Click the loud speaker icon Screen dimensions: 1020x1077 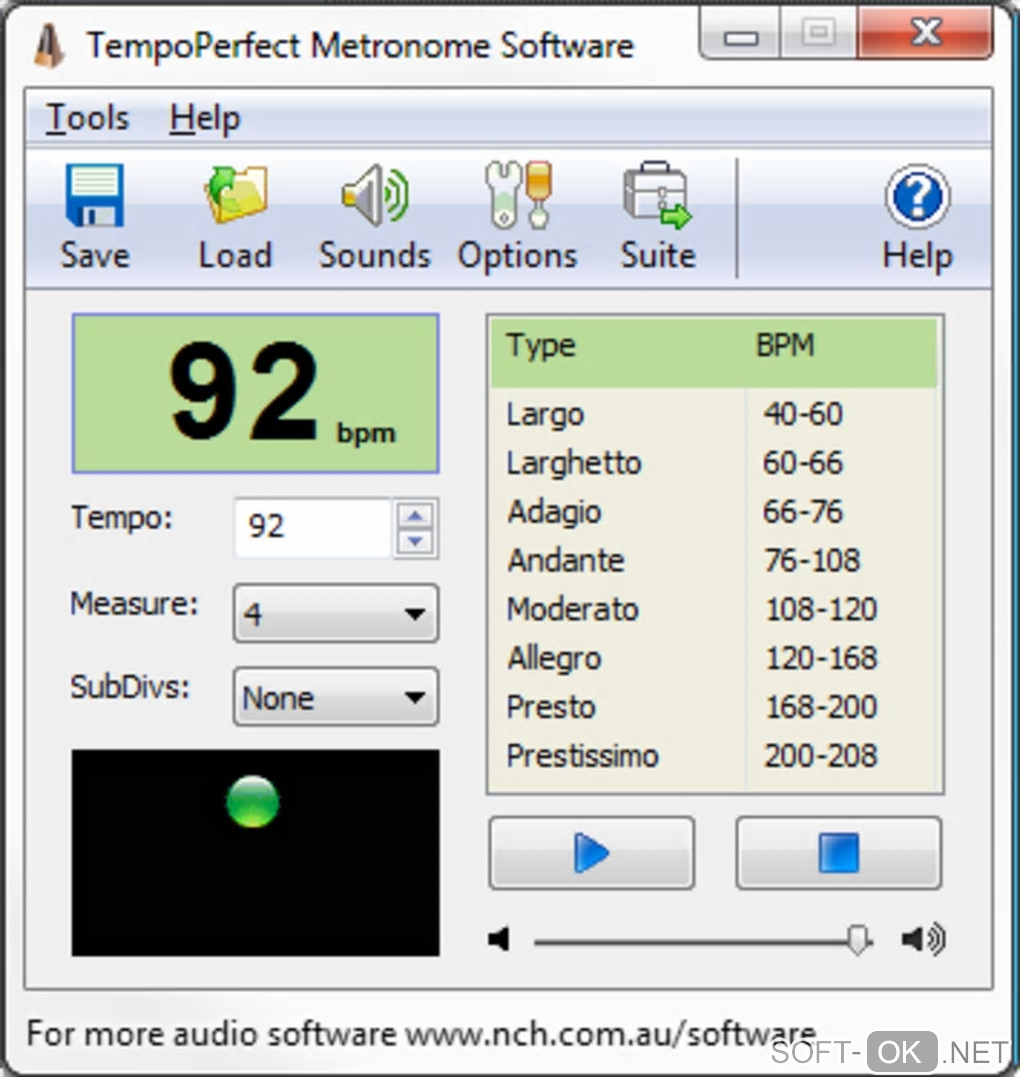click(924, 939)
